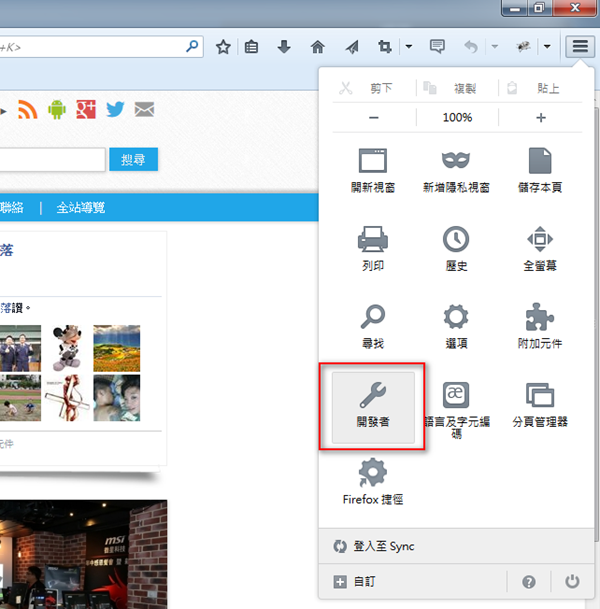
Task: Expand the crop tool dropdown arrow
Action: click(x=409, y=47)
